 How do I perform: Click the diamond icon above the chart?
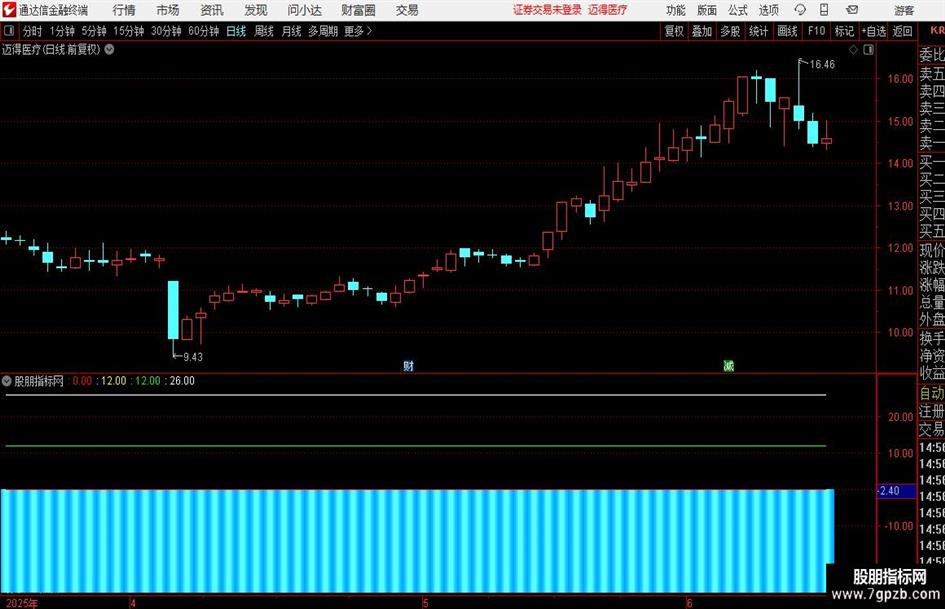(853, 50)
